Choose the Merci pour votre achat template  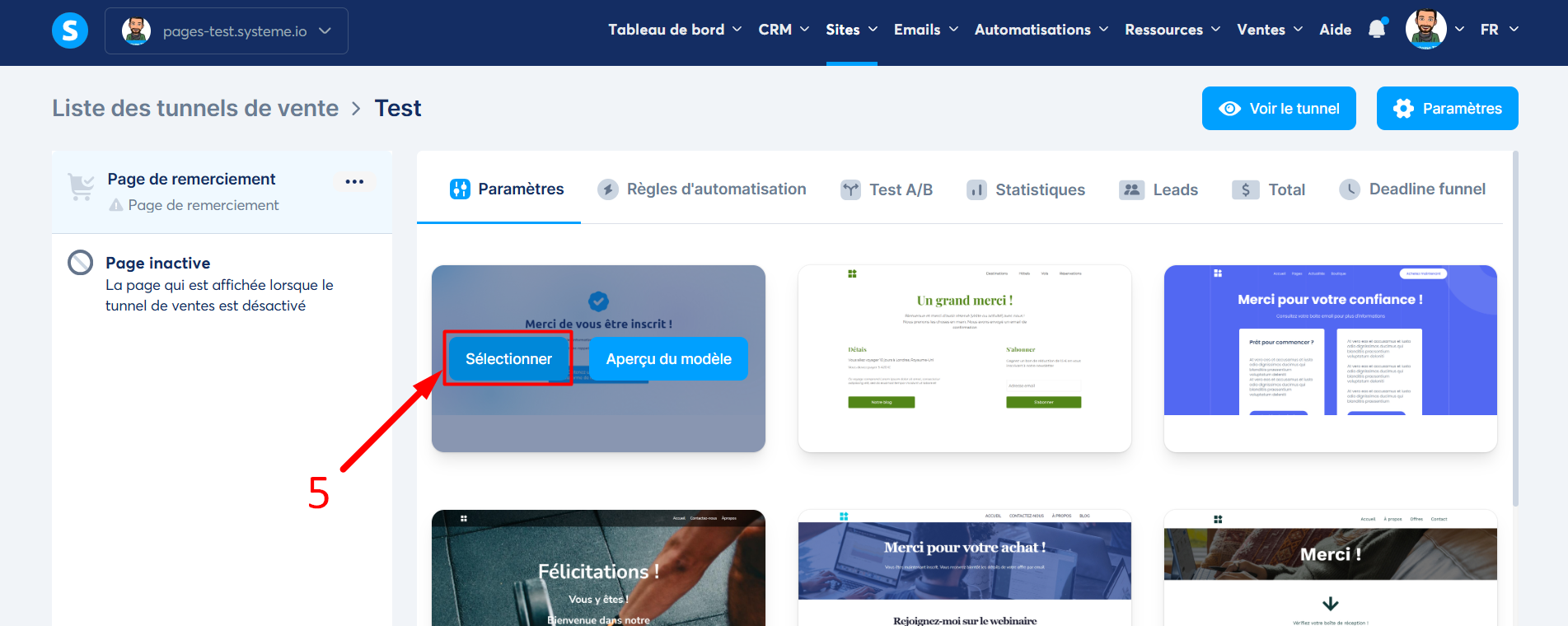click(x=964, y=568)
